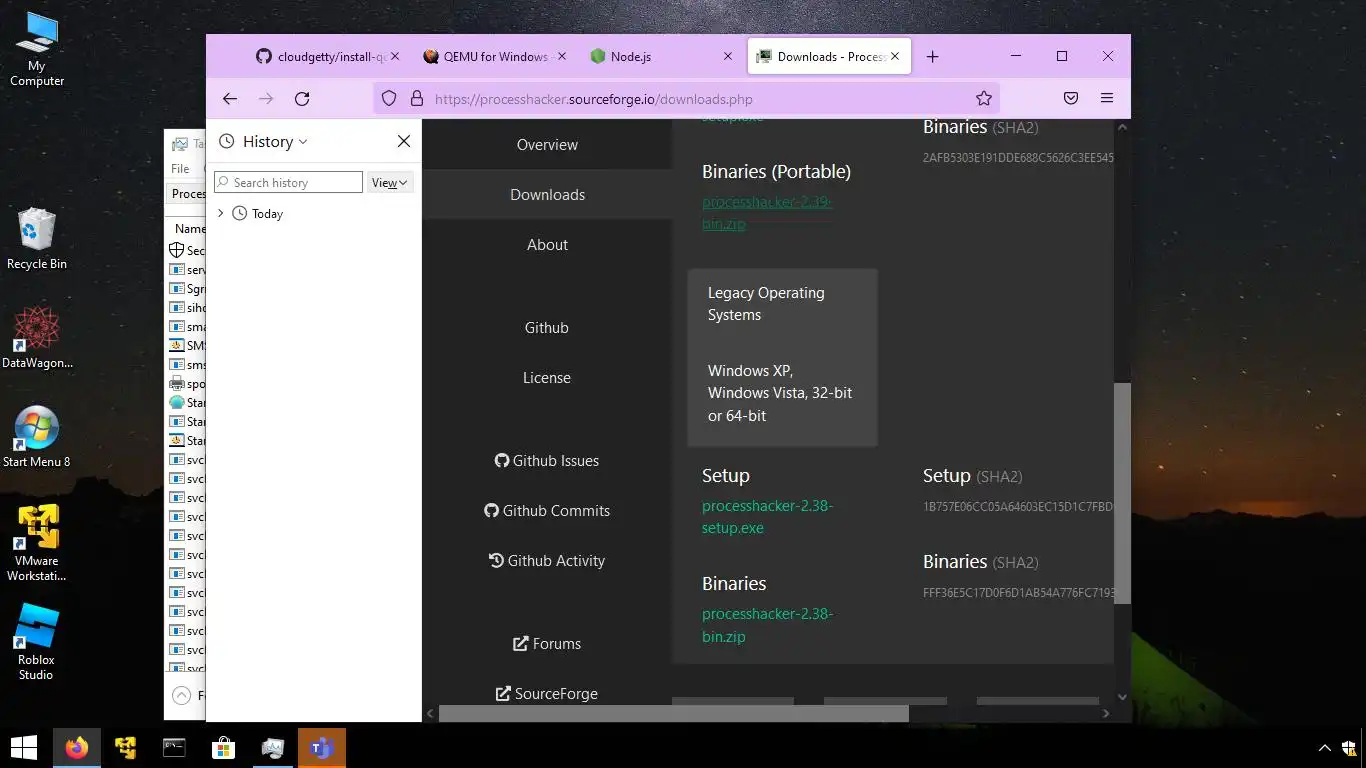Viewport: 1366px width, 768px height.
Task: Select the Roblox Studio desktop shortcut
Action: click(37, 642)
